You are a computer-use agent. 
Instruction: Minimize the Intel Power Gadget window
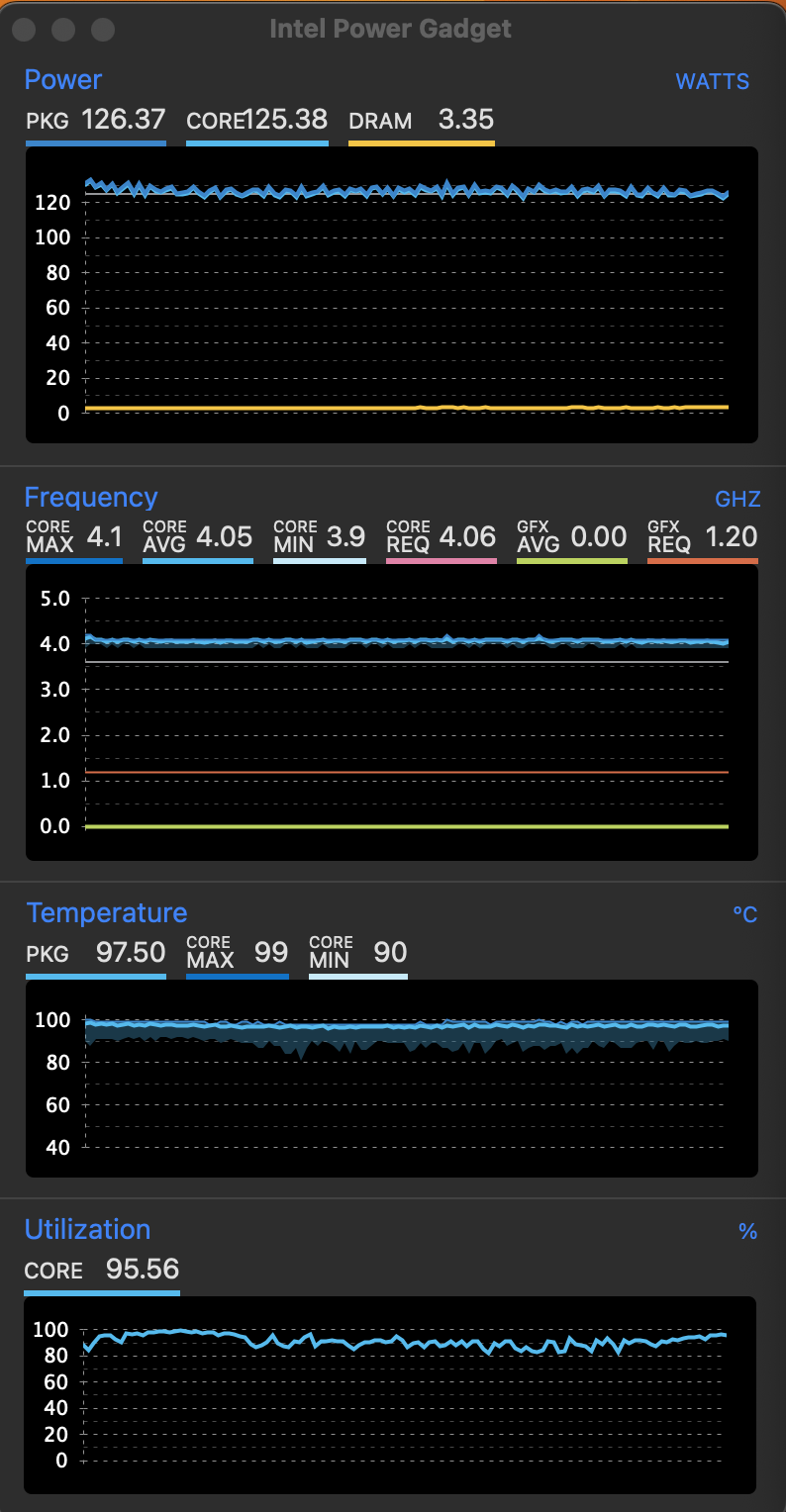[x=63, y=30]
